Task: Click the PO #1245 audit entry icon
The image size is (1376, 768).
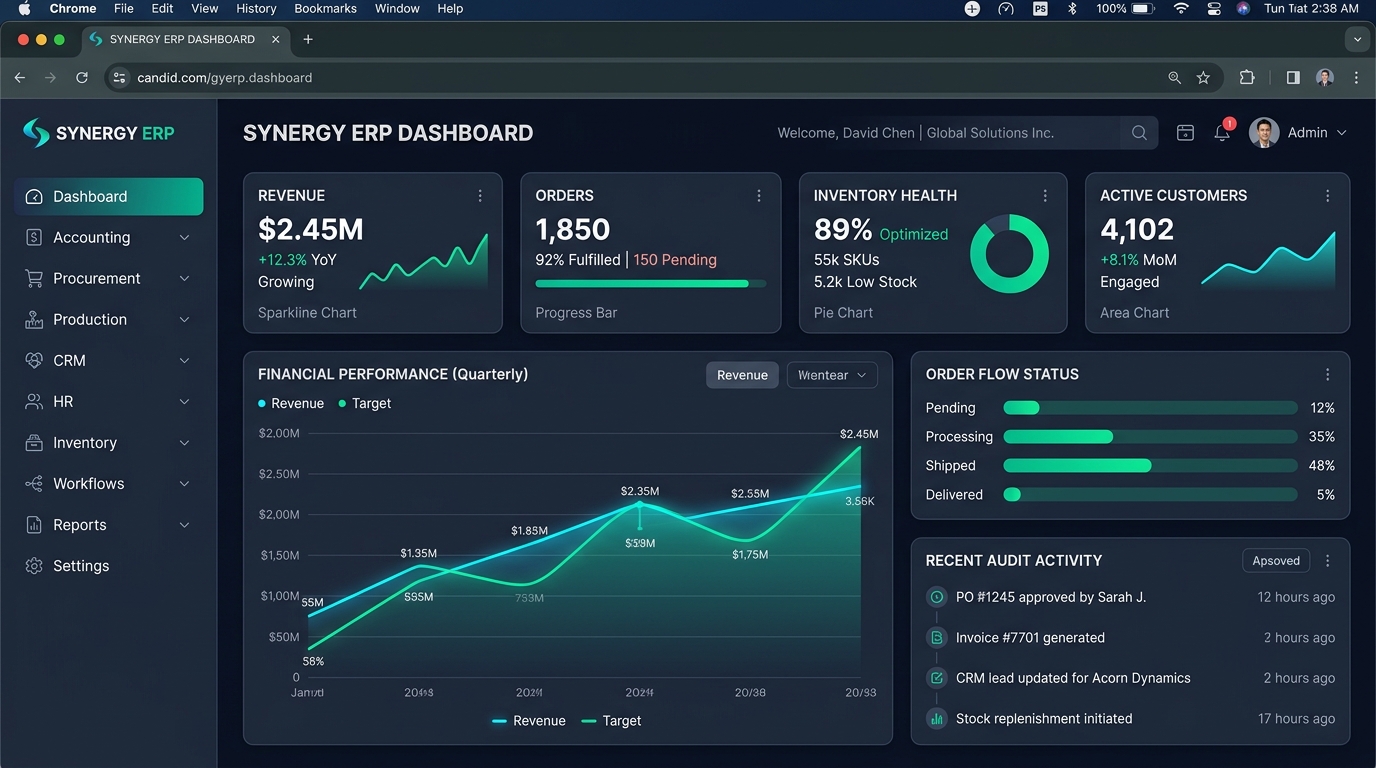Action: tap(937, 597)
